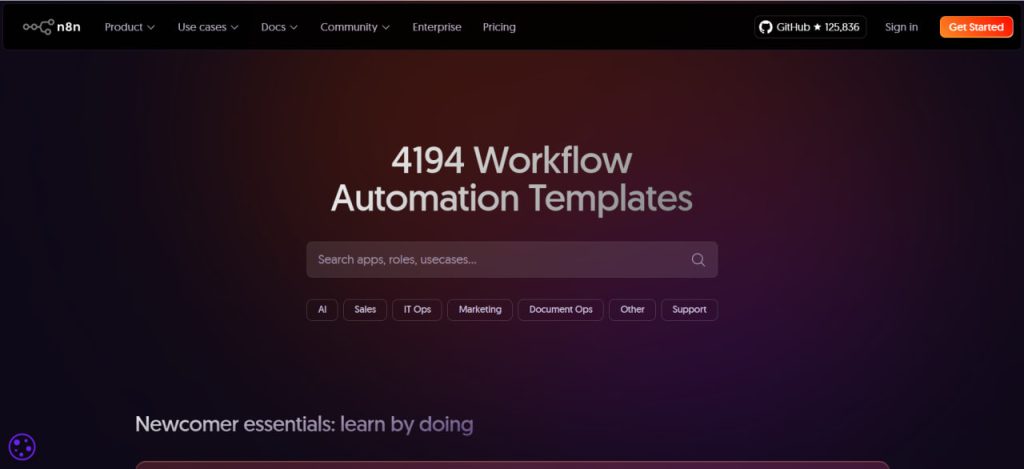This screenshot has width=1024, height=469.
Task: Focus the Search apps, roles, usecases field
Action: [x=512, y=259]
